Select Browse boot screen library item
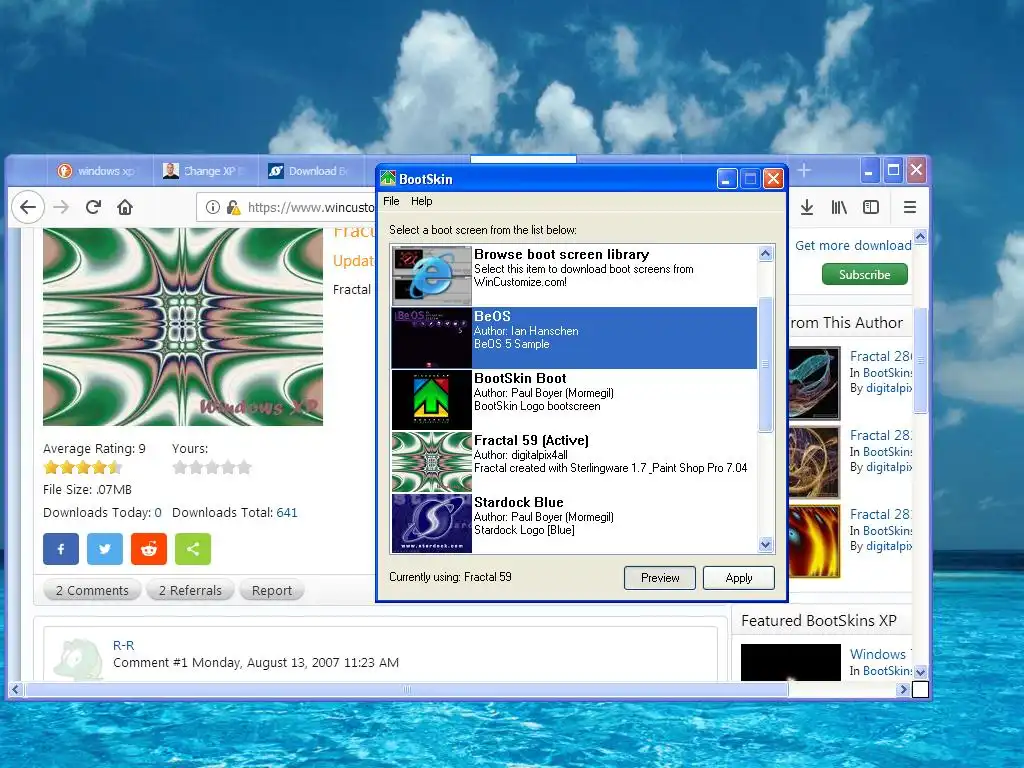The width and height of the screenshot is (1024, 768). [574, 276]
